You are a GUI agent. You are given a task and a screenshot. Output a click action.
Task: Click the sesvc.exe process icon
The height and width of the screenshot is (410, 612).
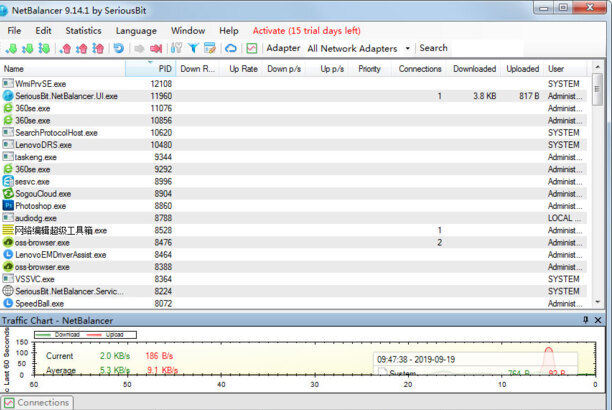8,181
